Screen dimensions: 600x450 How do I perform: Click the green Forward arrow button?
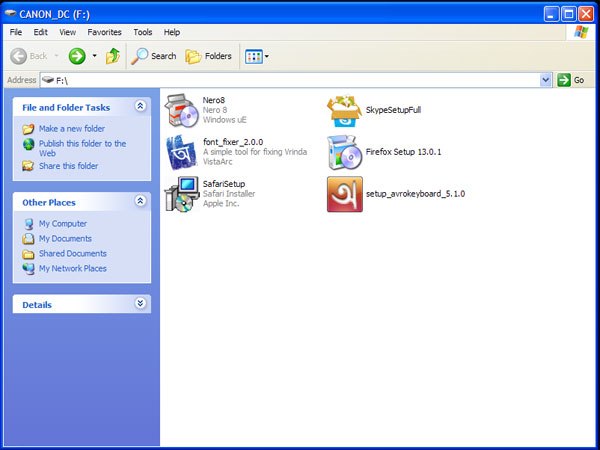click(x=77, y=56)
